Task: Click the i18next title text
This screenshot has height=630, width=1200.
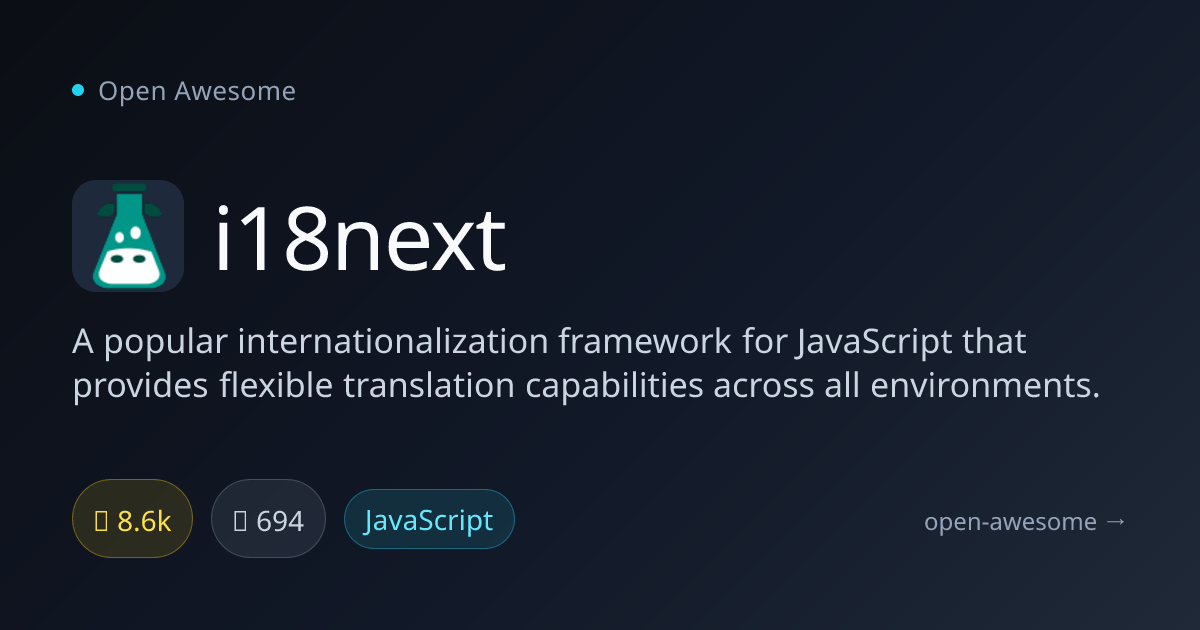Action: (x=360, y=239)
